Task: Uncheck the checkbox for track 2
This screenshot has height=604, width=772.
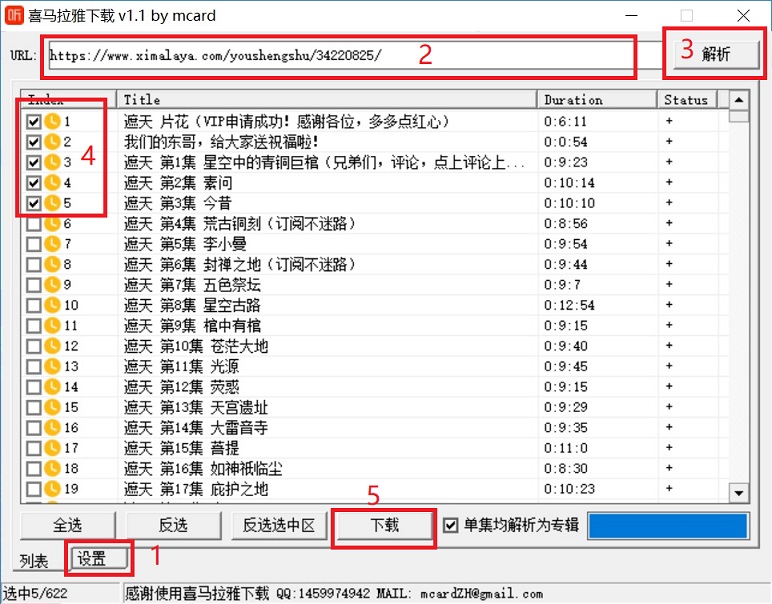Action: (33, 142)
